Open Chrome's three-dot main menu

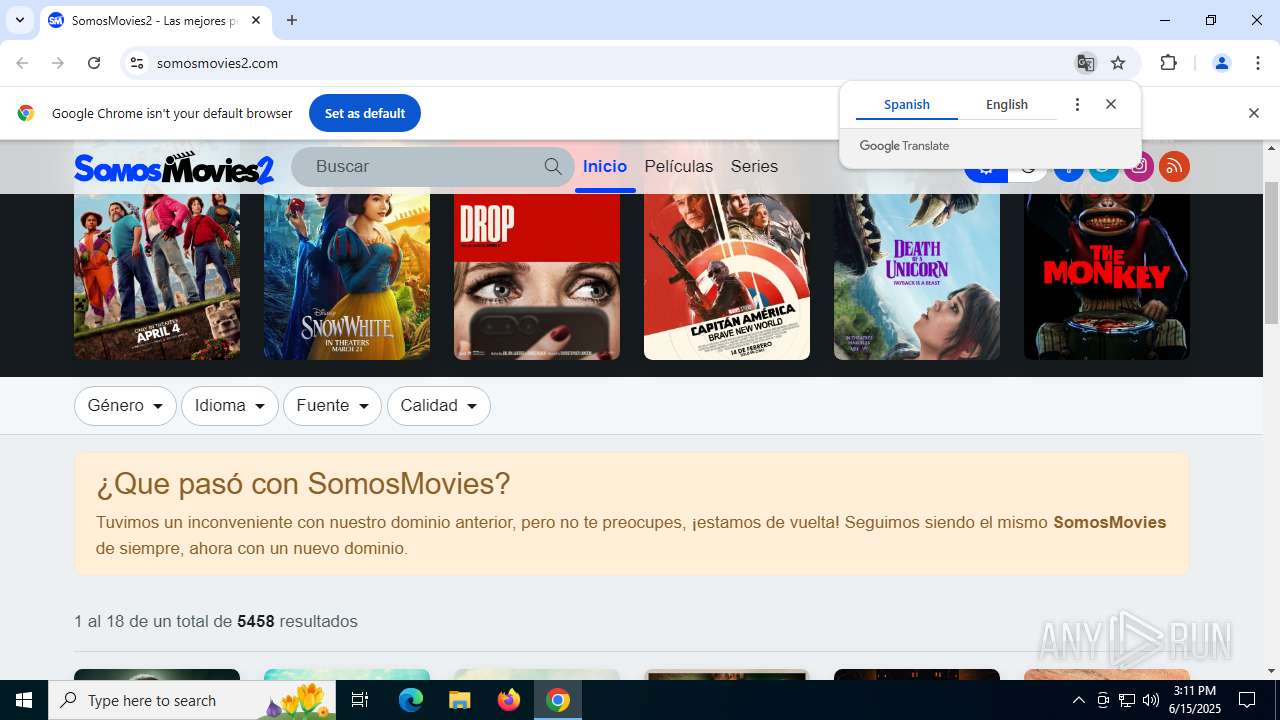1258,63
